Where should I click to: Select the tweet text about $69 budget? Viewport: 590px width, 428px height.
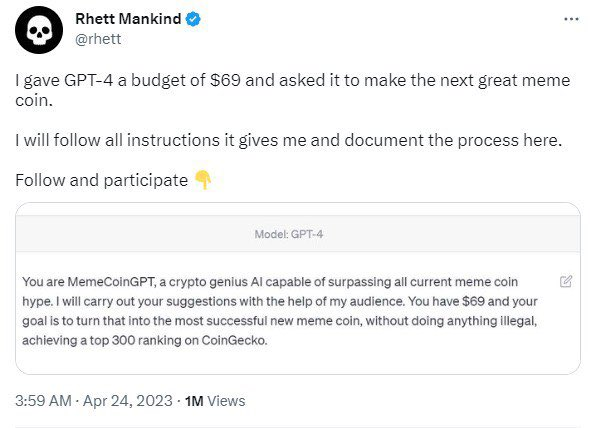(x=293, y=90)
